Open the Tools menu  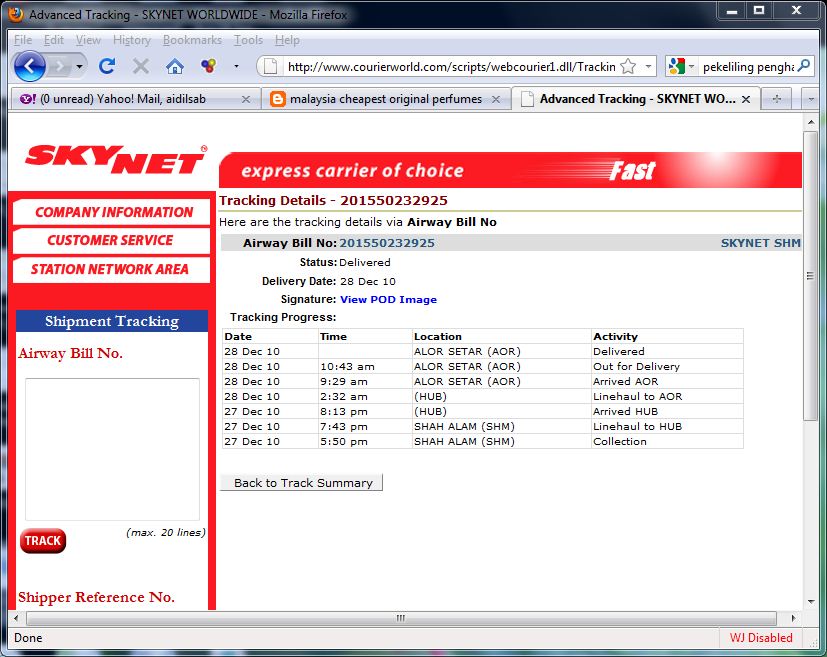248,40
